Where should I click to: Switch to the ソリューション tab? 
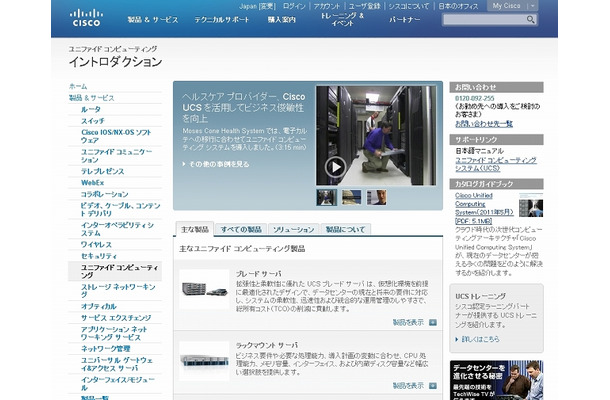point(293,230)
